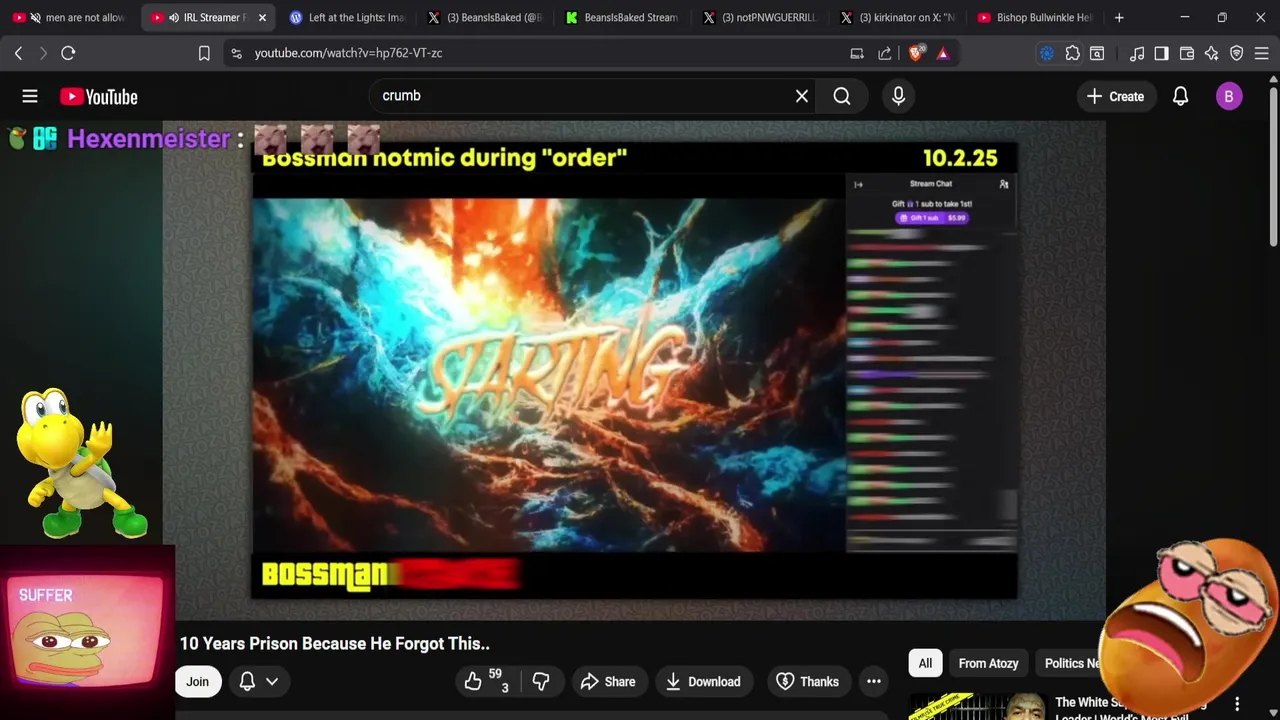1280x720 pixels.
Task: Open a new browser tab
Action: (1119, 17)
